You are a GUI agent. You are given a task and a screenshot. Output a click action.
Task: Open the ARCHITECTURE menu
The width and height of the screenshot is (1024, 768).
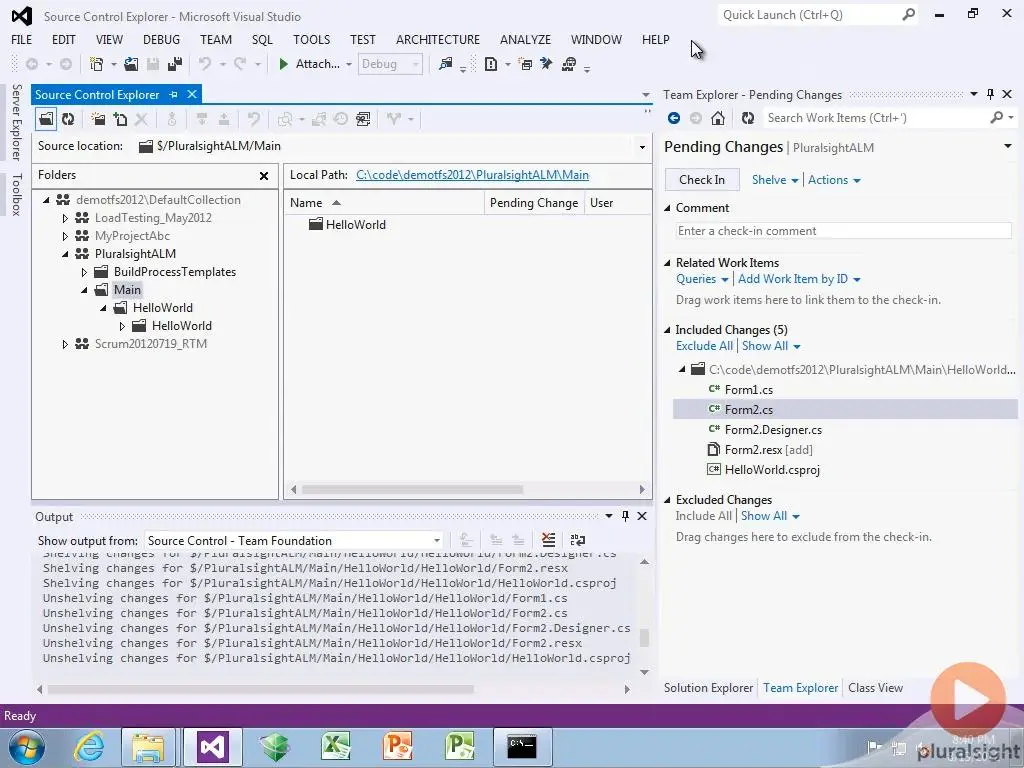[438, 40]
